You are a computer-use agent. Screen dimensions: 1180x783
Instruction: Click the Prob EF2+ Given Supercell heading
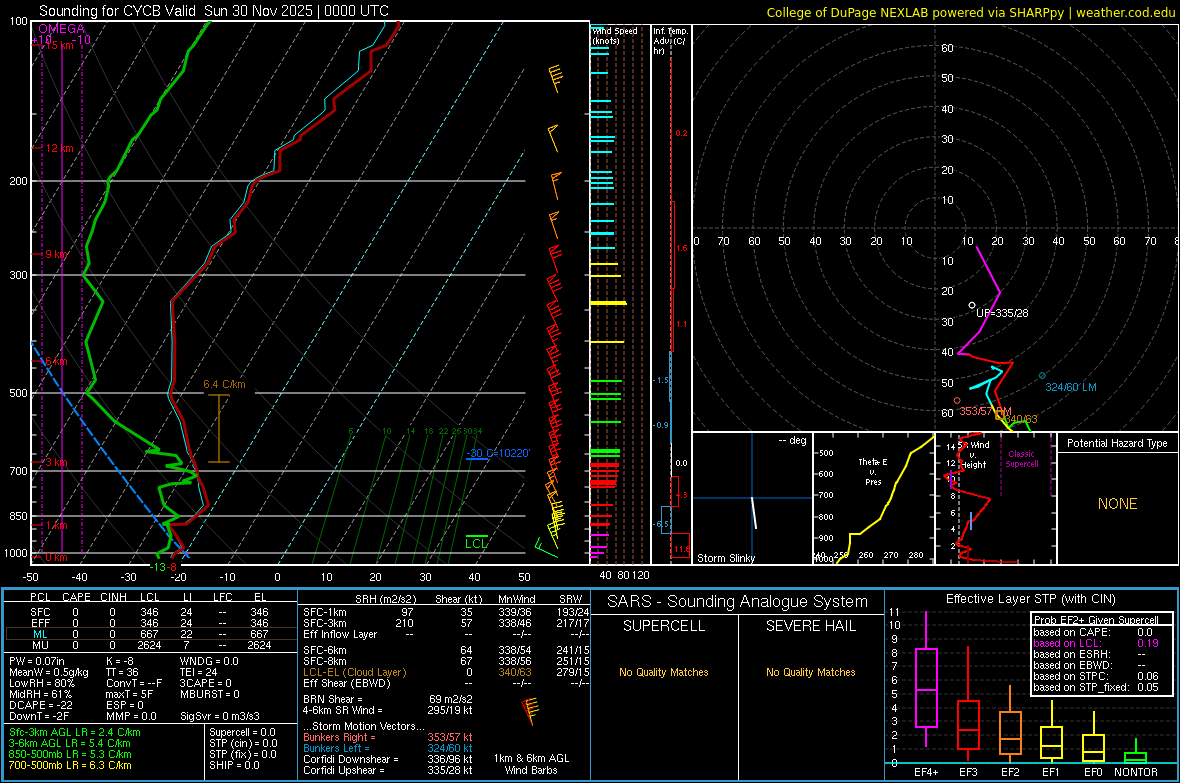click(x=1096, y=620)
